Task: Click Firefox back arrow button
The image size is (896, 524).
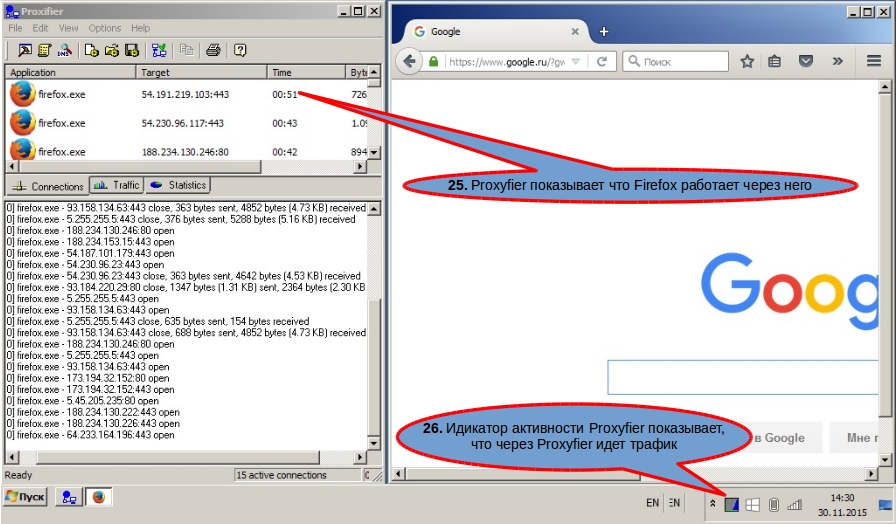Action: (409, 61)
